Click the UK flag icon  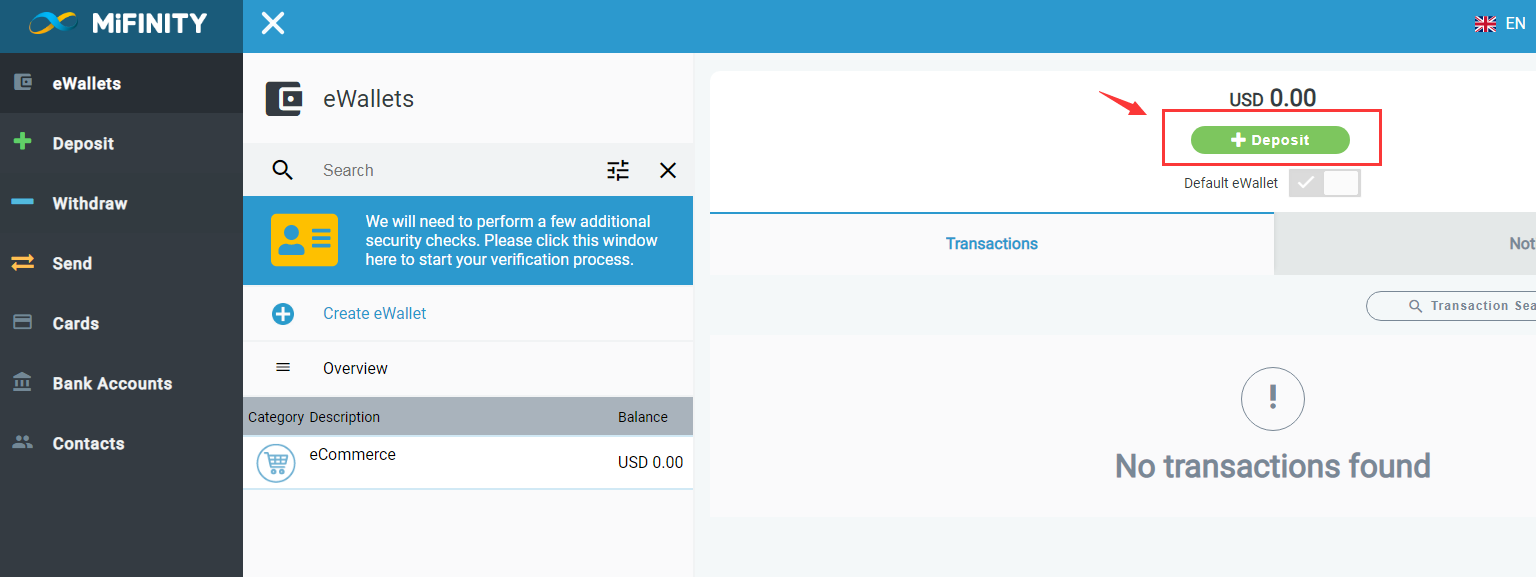point(1485,23)
